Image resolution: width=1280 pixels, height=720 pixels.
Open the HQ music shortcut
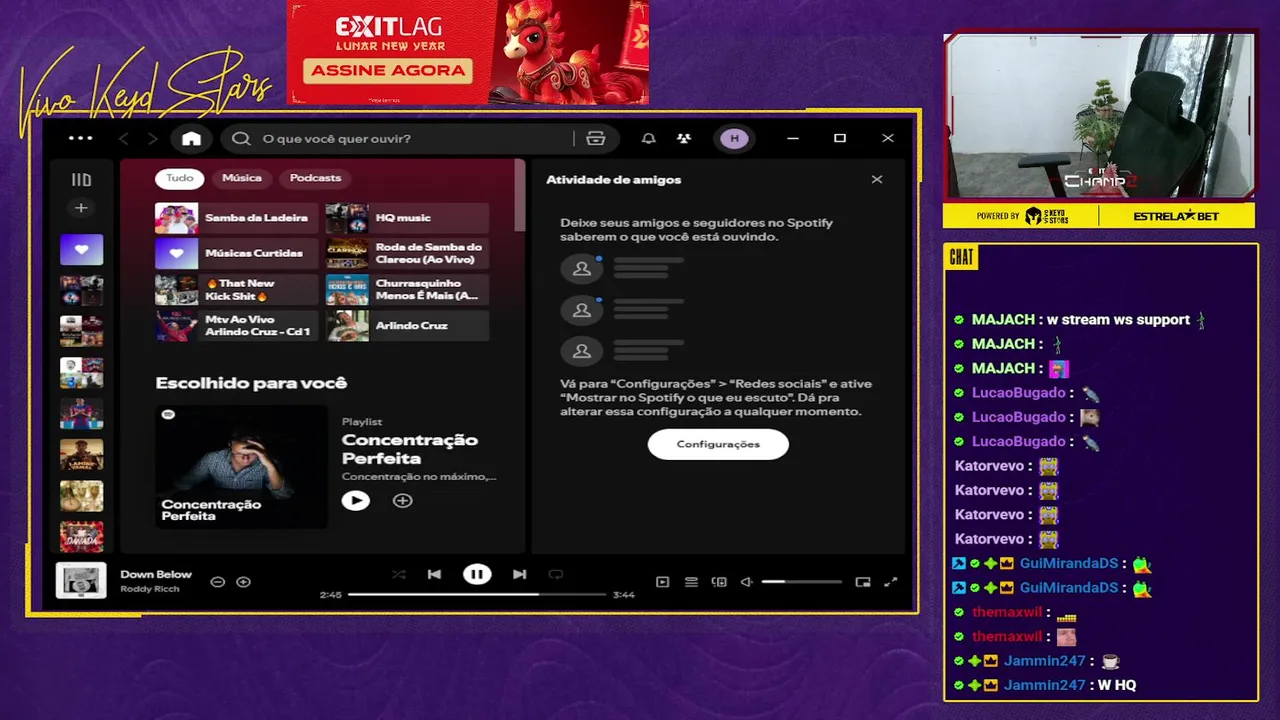407,218
